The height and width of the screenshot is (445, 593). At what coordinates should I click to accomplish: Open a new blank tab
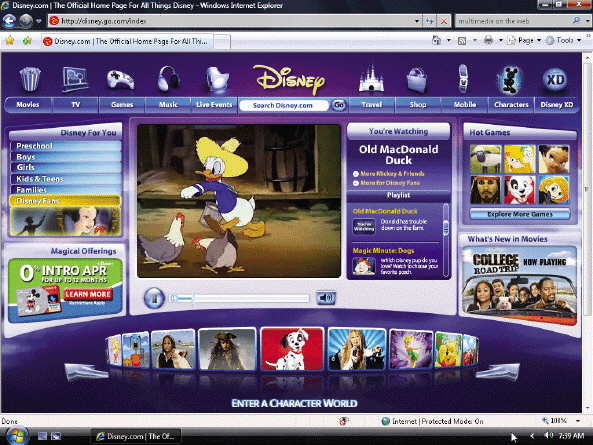pos(222,42)
